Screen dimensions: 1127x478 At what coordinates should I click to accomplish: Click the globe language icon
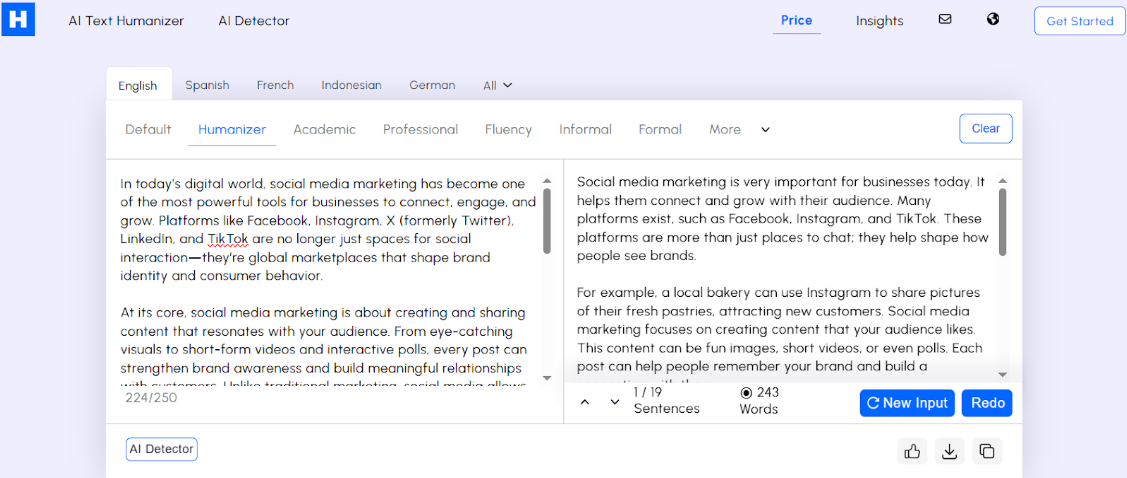click(x=993, y=19)
